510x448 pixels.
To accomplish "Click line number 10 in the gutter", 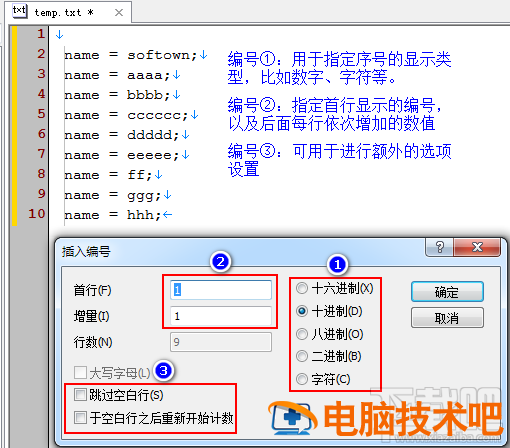I will coord(36,214).
